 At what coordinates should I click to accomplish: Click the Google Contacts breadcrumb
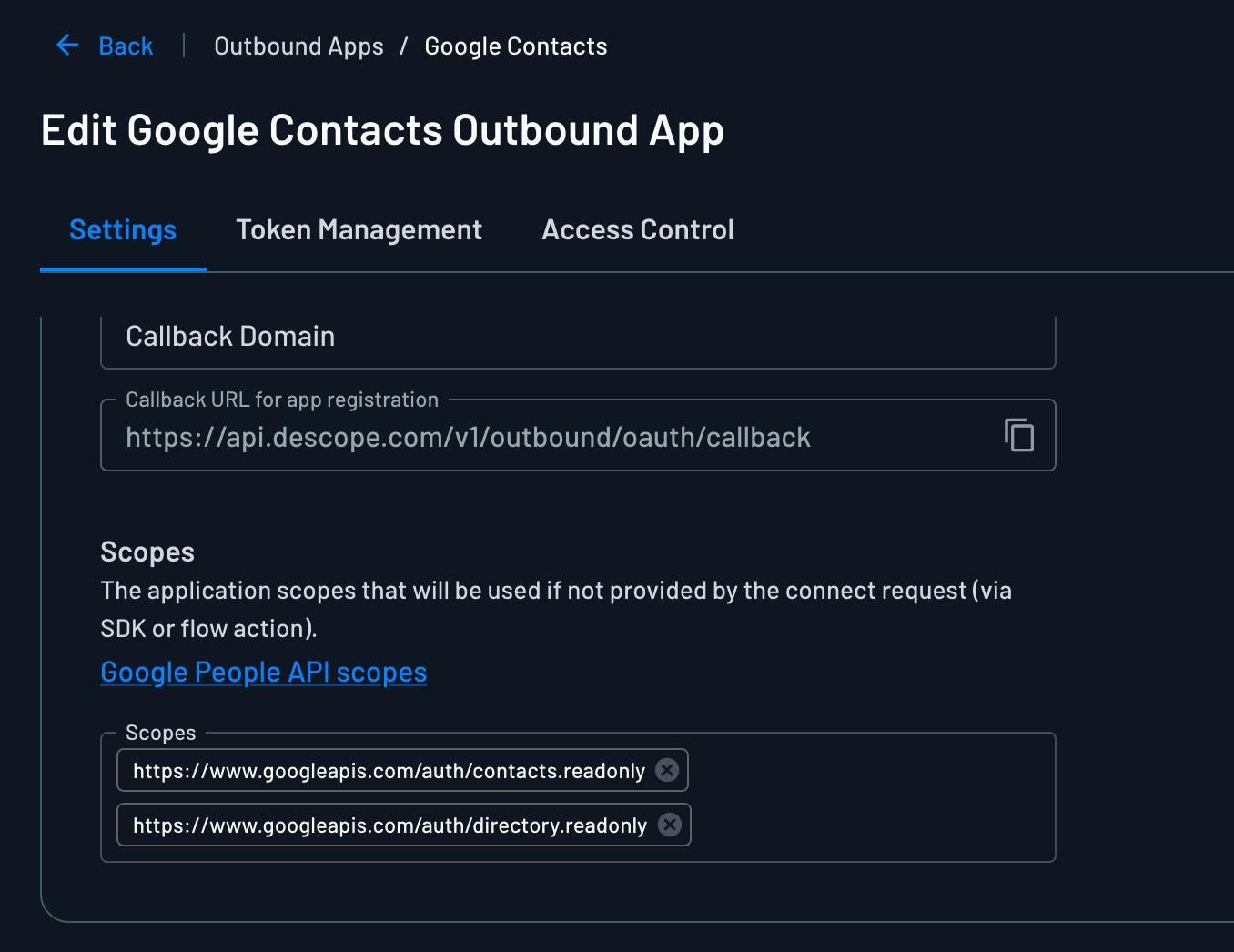(x=515, y=46)
